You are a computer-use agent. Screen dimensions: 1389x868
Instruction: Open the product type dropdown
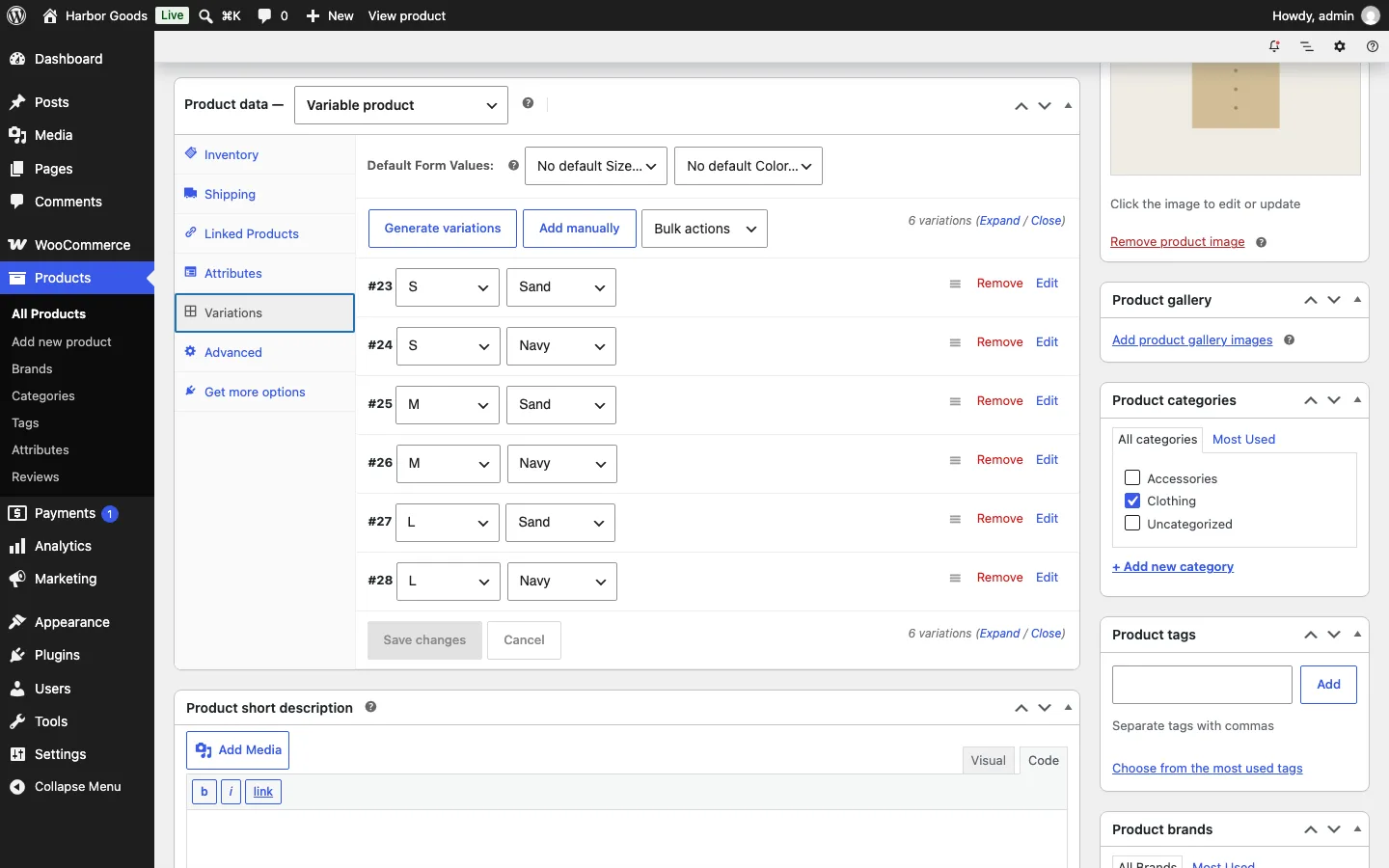tap(401, 105)
